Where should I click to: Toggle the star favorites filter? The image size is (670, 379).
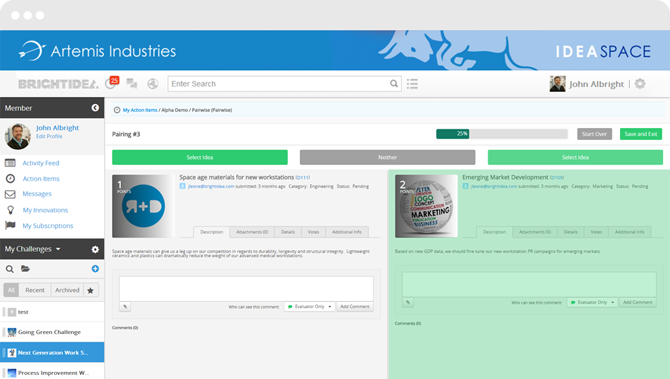tap(90, 290)
